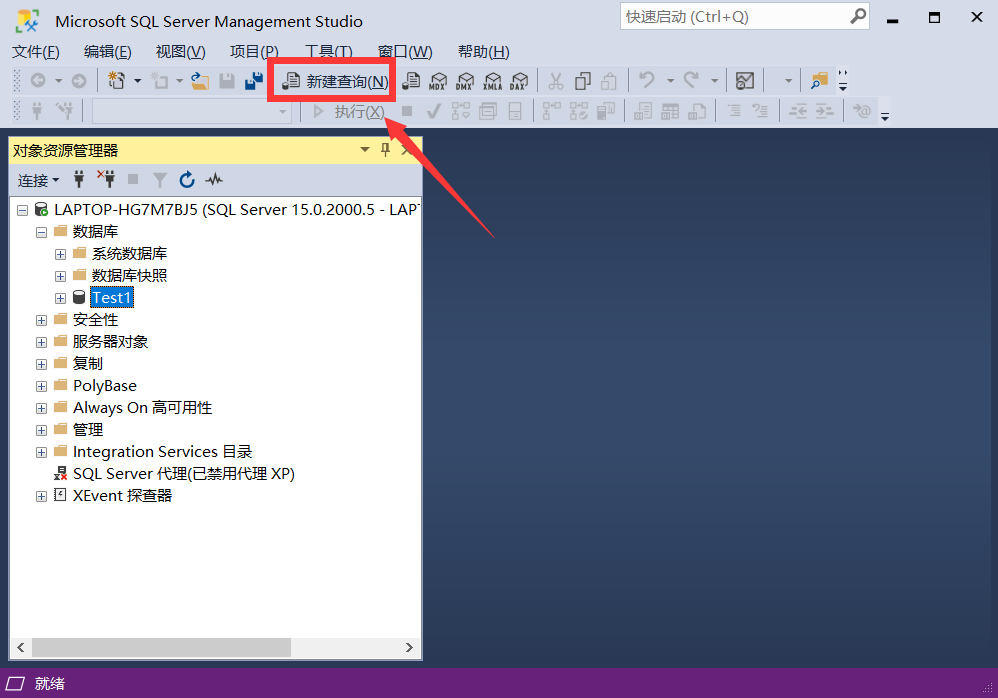Click the horizontal scrollbar right arrow
Screen dimensions: 998x698
[409, 648]
